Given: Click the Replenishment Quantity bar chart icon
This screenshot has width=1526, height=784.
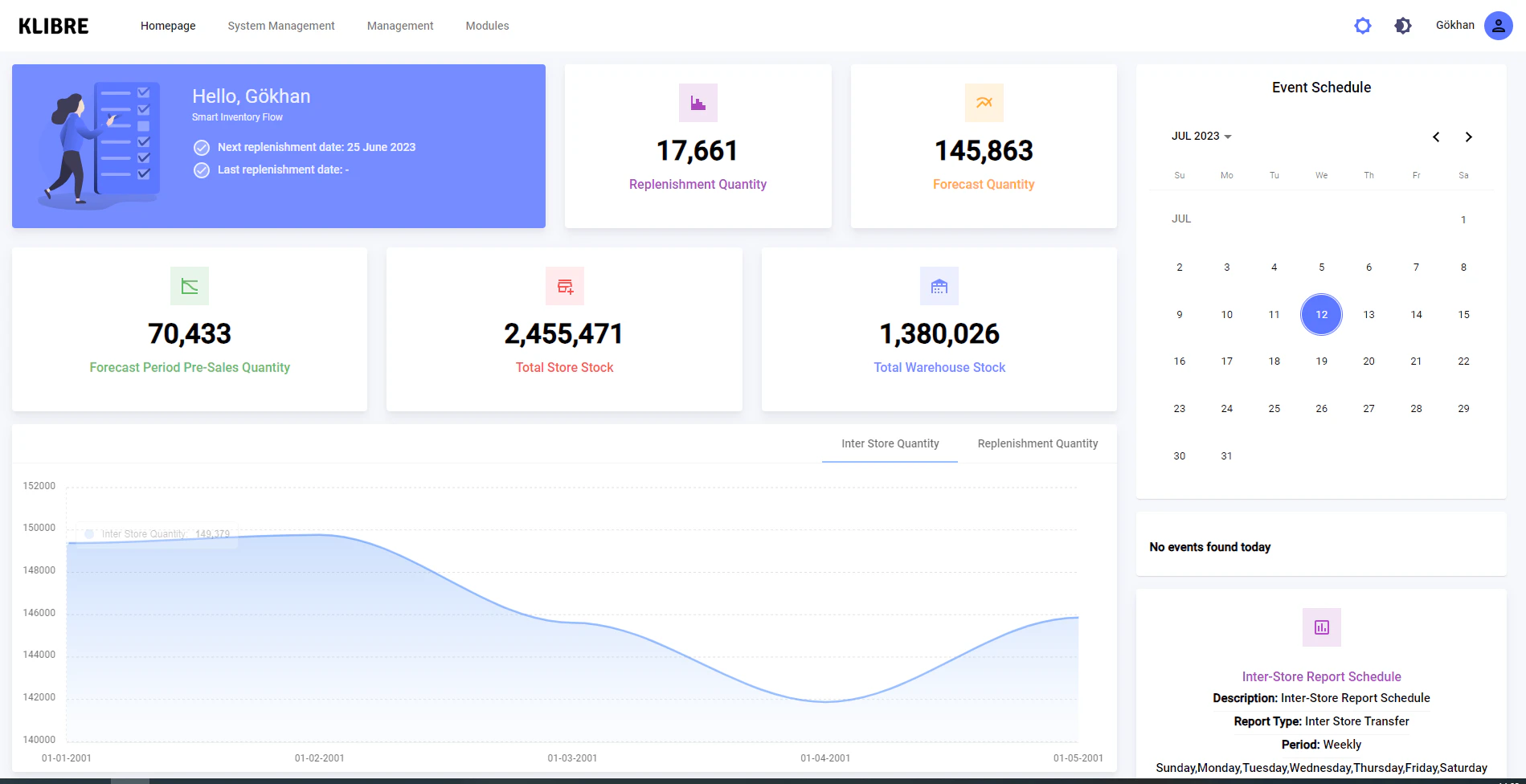Looking at the screenshot, I should 698,102.
